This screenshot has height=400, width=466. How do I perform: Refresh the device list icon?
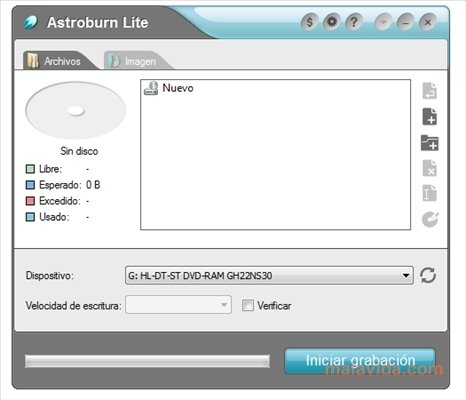428,275
